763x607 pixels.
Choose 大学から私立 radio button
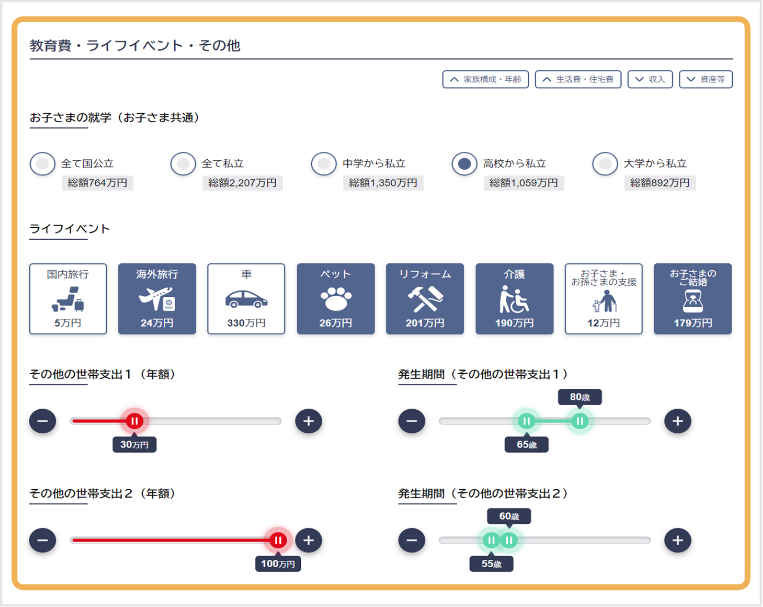605,164
